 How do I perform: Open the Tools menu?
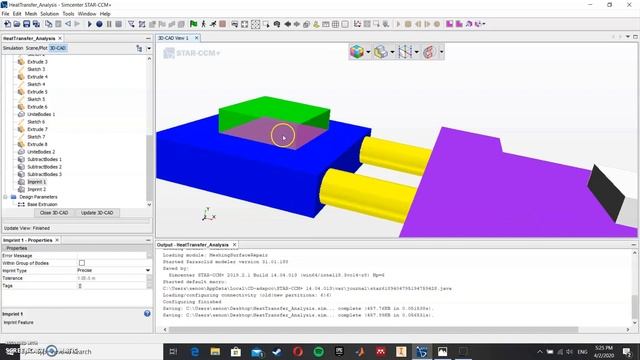(x=68, y=14)
